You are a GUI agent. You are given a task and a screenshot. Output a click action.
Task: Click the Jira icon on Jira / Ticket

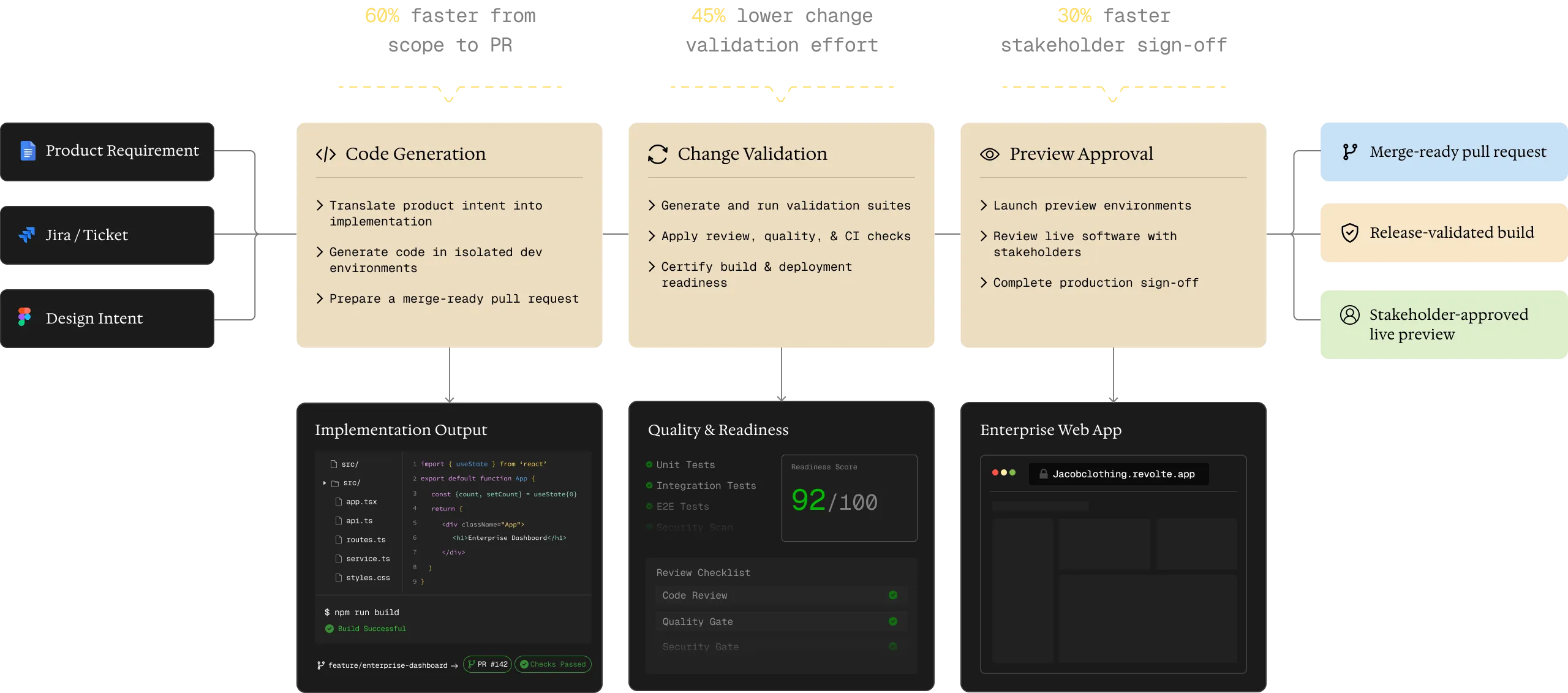27,235
